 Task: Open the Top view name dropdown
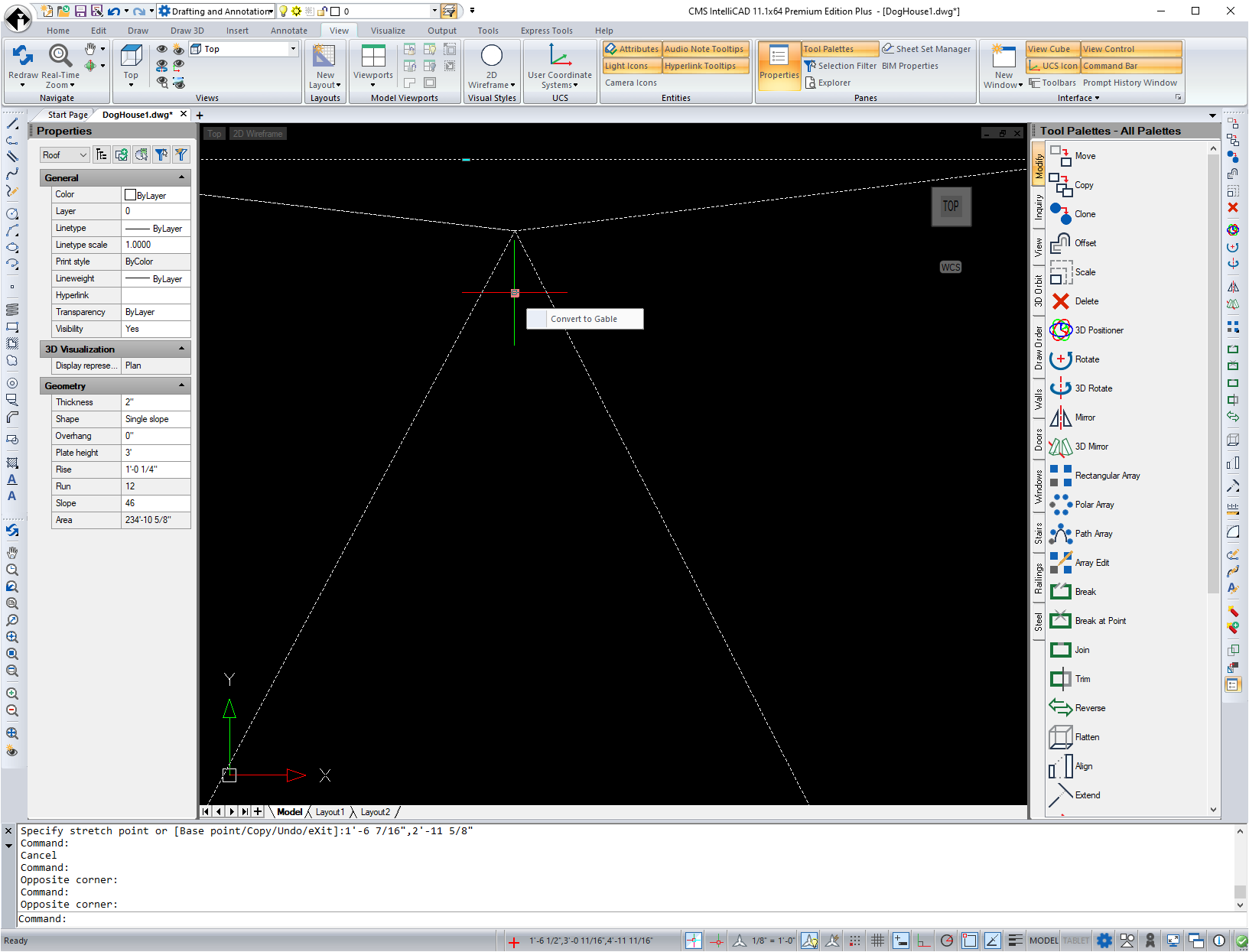pyautogui.click(x=292, y=49)
